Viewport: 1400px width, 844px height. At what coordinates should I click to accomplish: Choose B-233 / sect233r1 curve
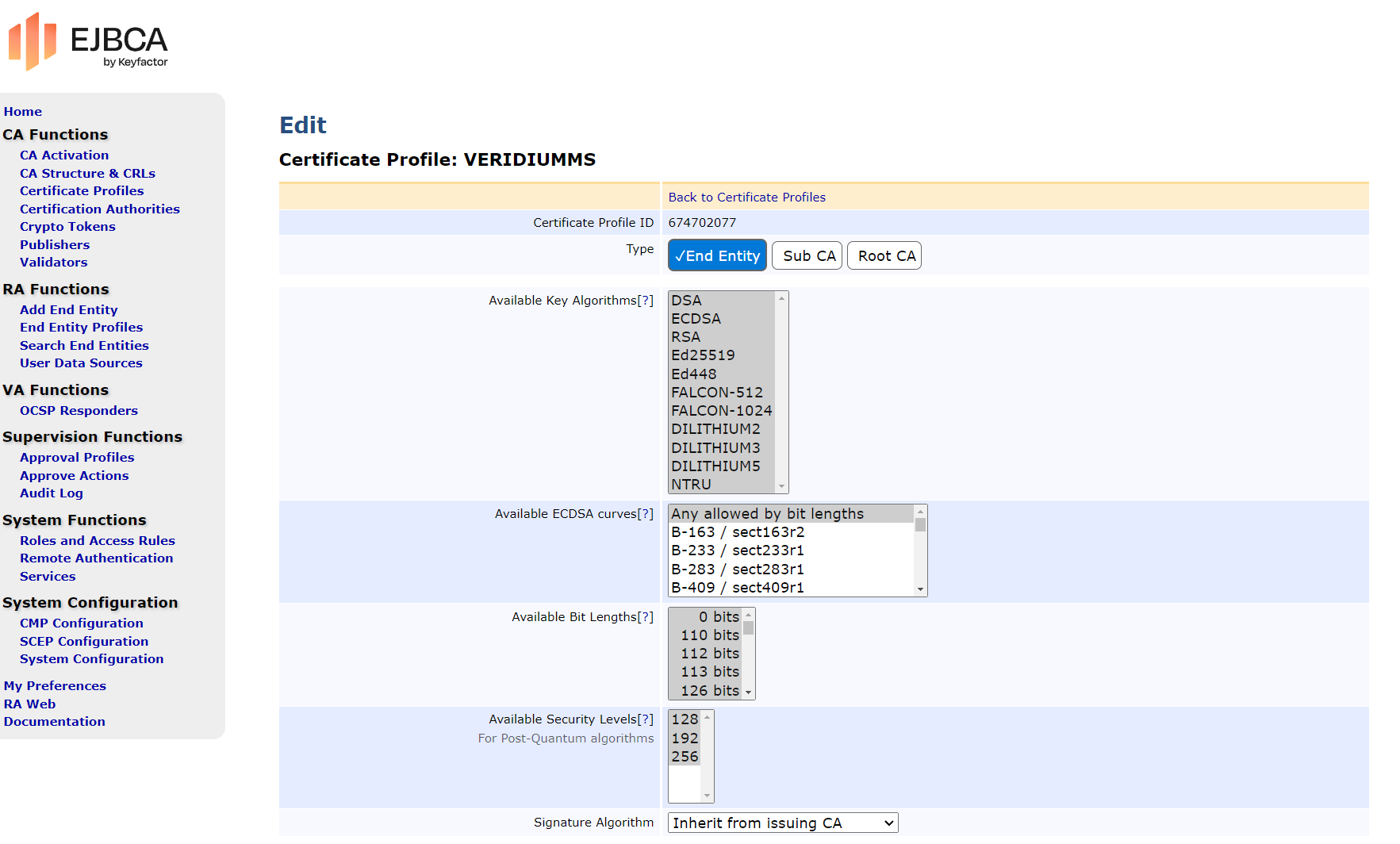[738, 551]
